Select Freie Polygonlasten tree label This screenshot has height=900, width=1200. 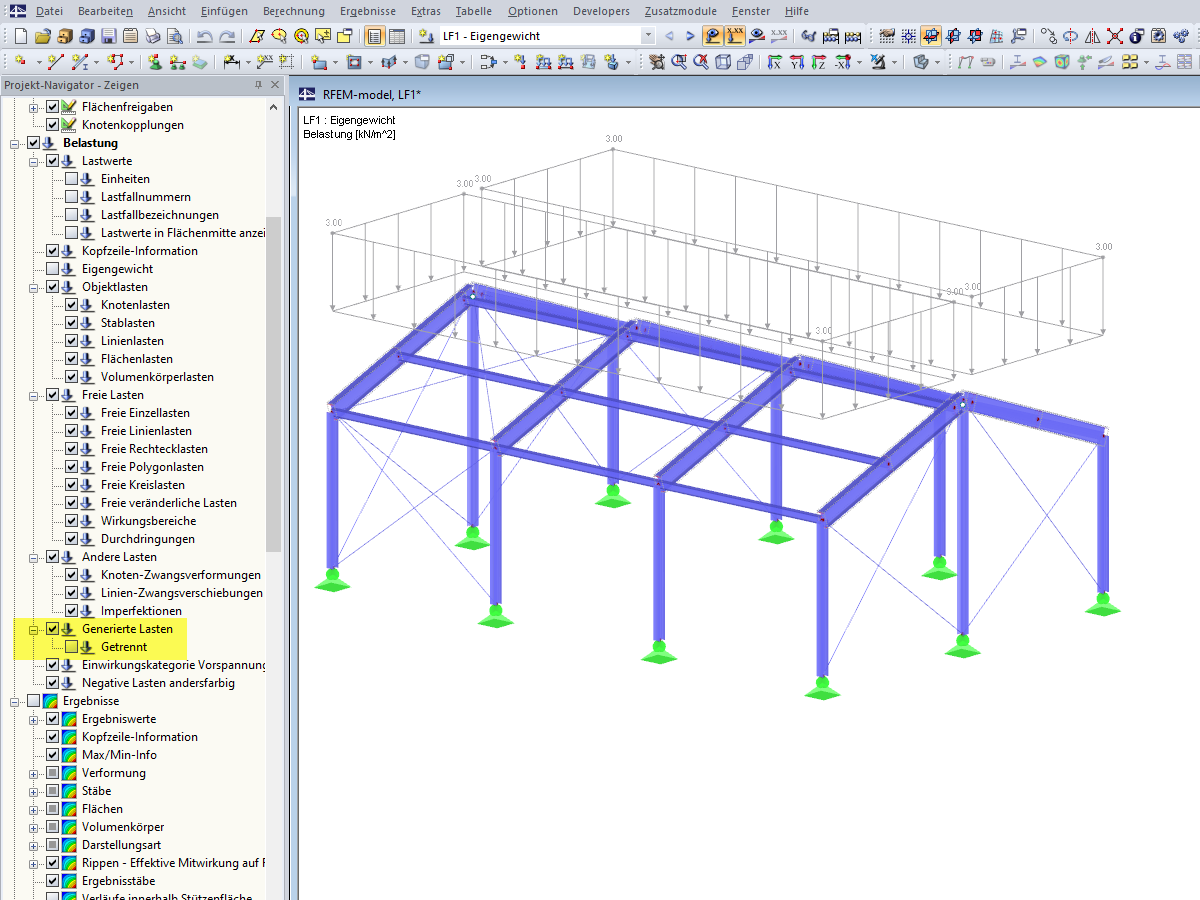[x=152, y=467]
